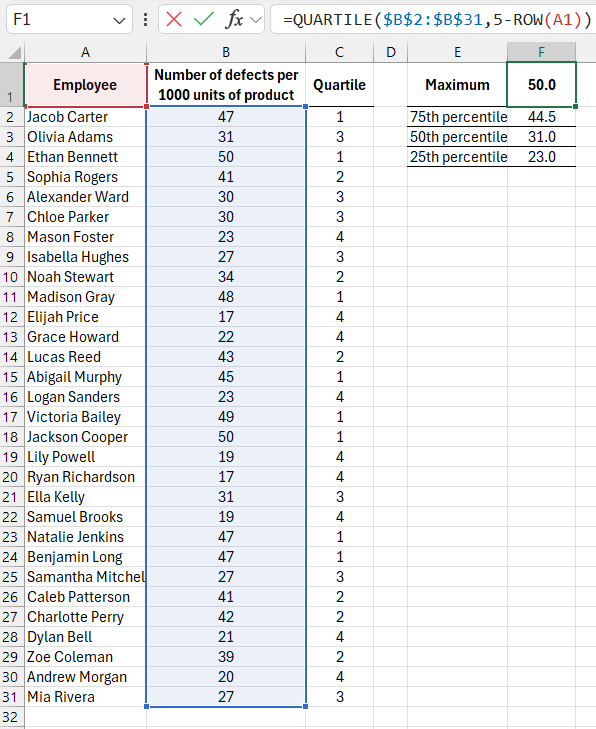The height and width of the screenshot is (729, 596).
Task: Select the Benjamin Long cell
Action: pos(85,557)
